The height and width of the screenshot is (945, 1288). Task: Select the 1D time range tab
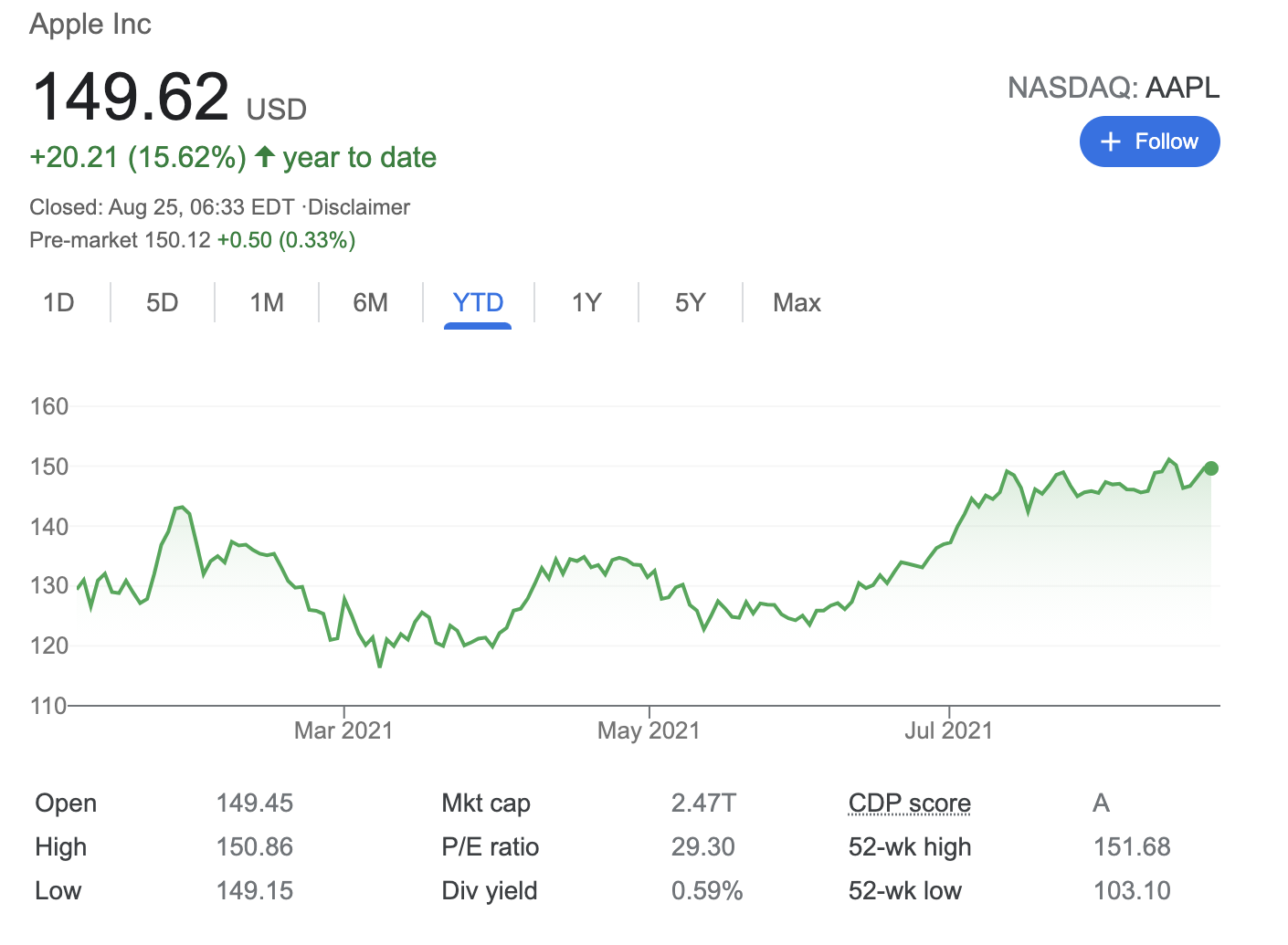click(x=58, y=302)
